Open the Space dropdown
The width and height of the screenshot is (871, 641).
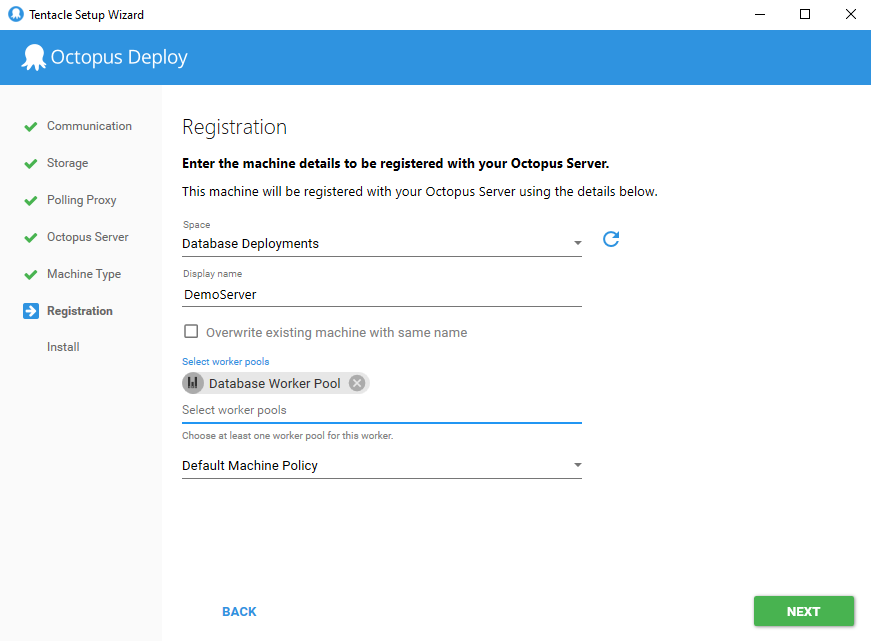[x=577, y=243]
